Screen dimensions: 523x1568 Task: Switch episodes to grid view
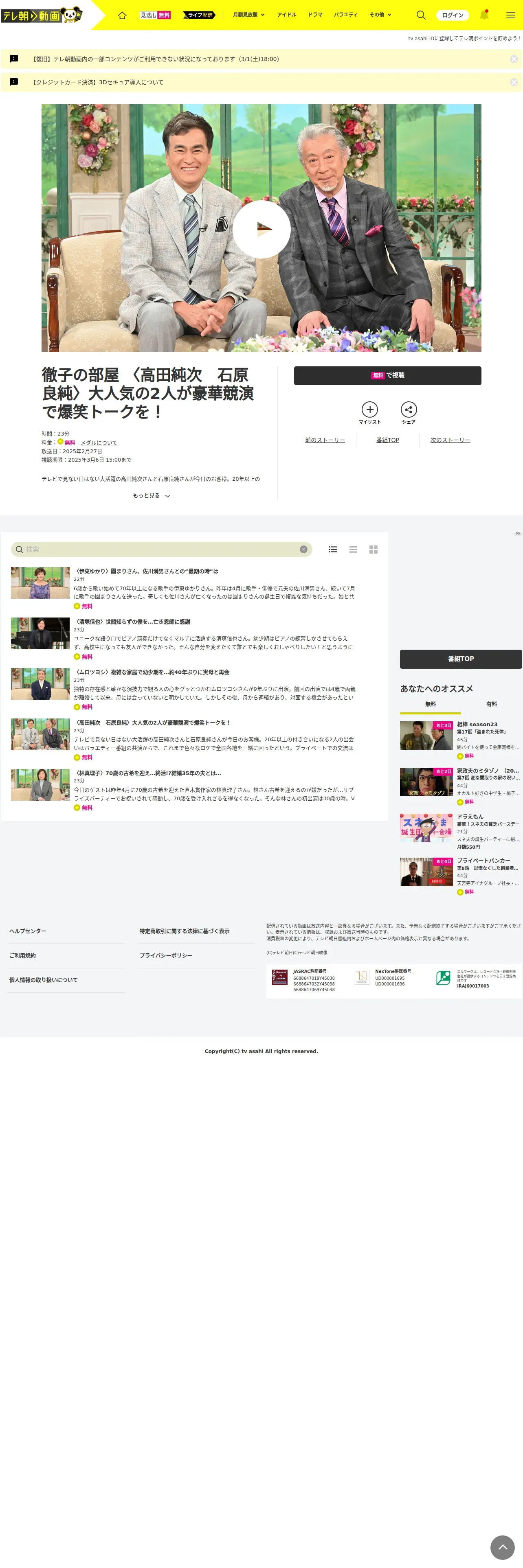(x=373, y=550)
